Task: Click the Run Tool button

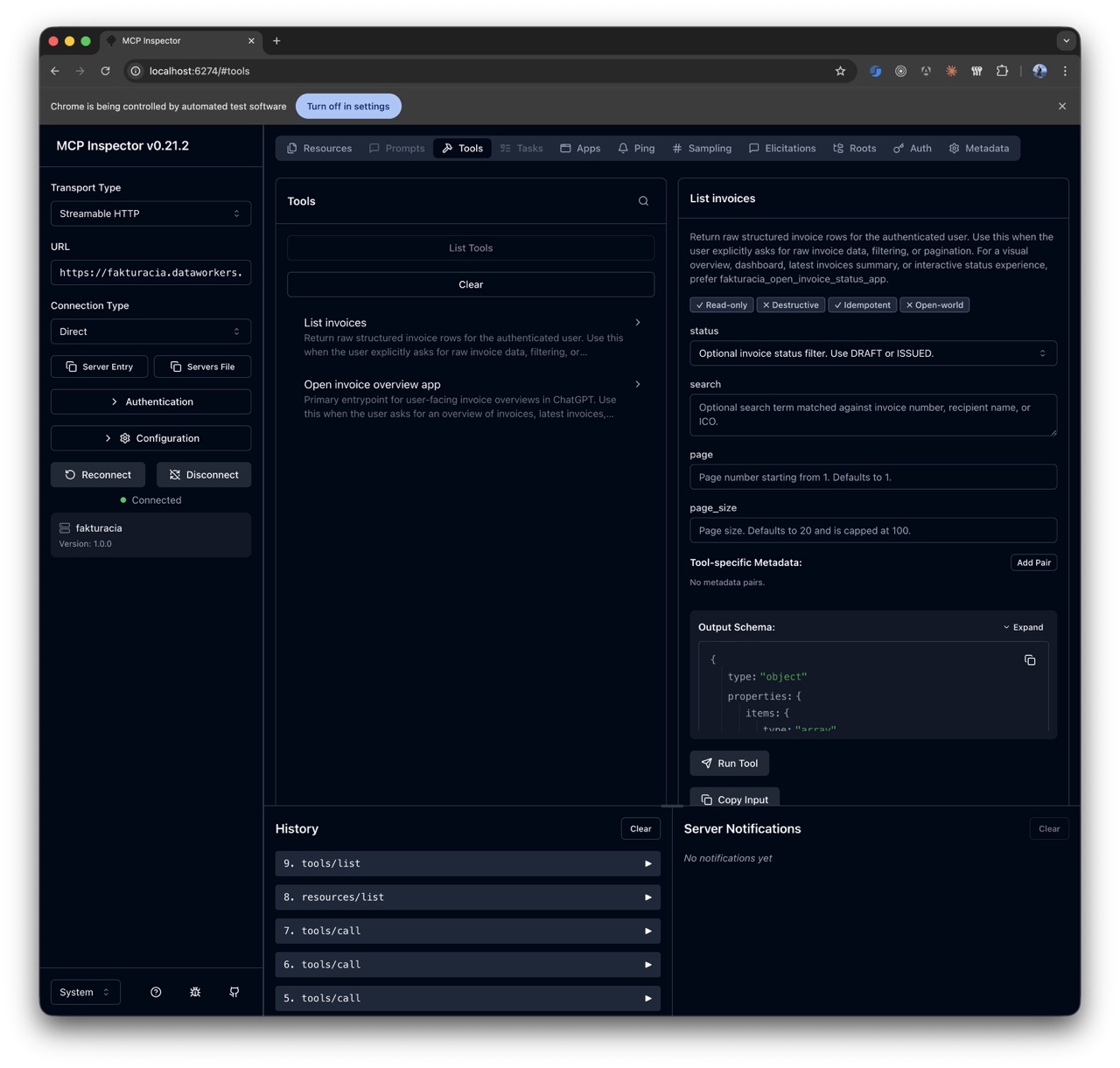Action: click(x=729, y=763)
